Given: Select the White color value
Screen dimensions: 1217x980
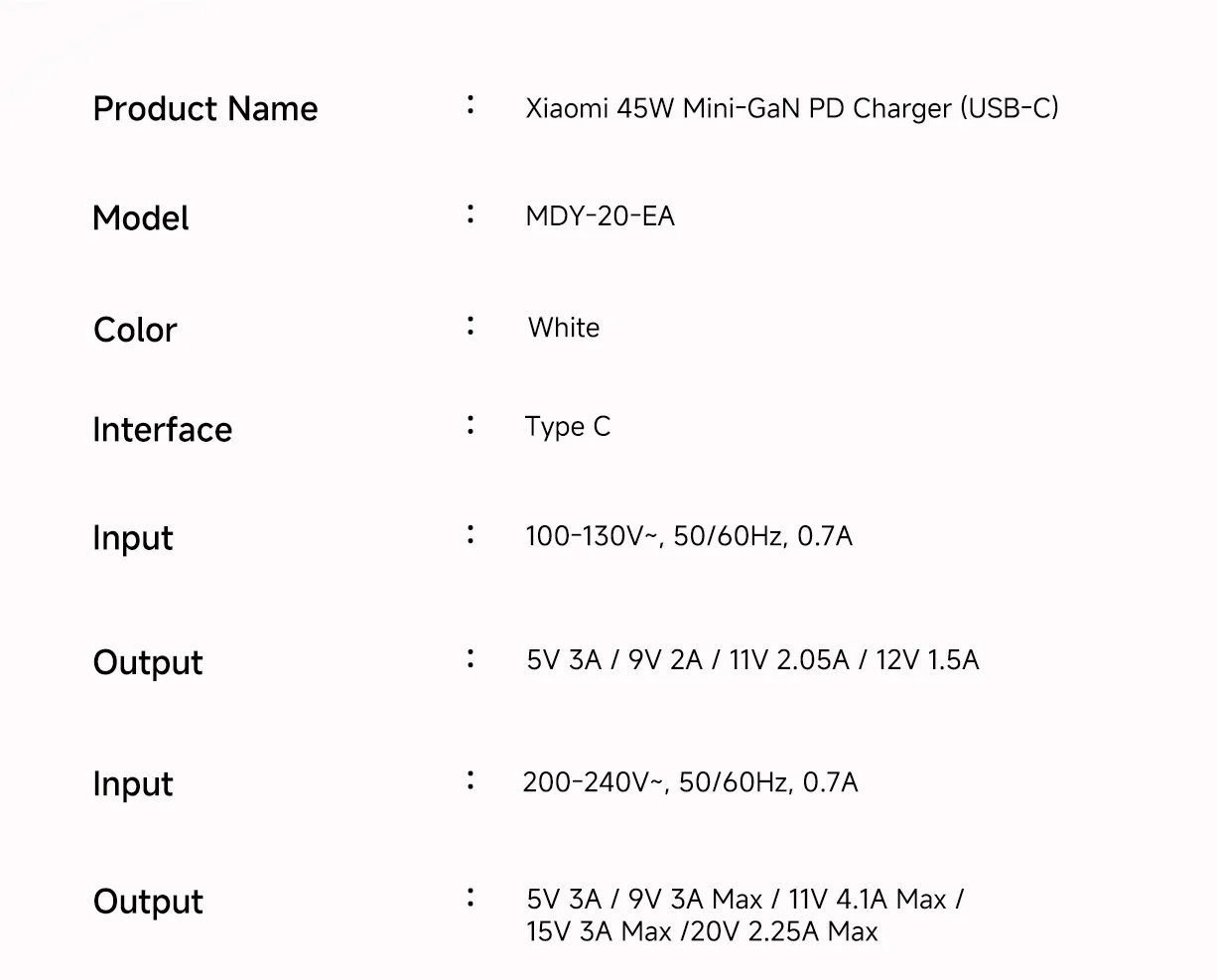Looking at the screenshot, I should (x=564, y=328).
